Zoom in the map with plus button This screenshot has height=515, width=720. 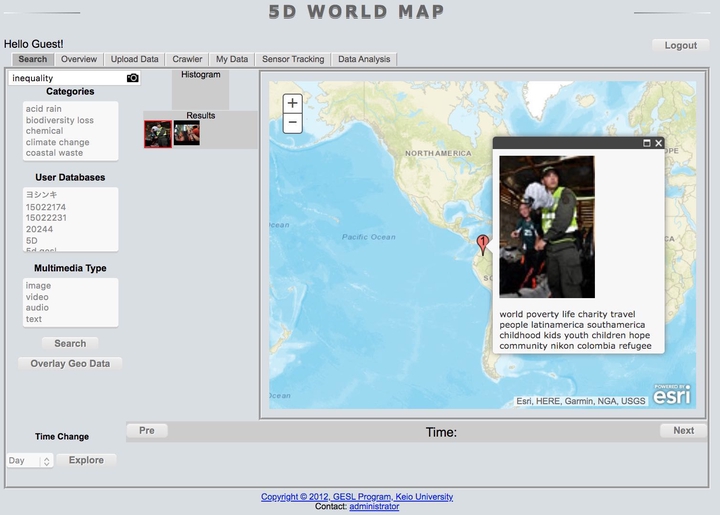[292, 103]
